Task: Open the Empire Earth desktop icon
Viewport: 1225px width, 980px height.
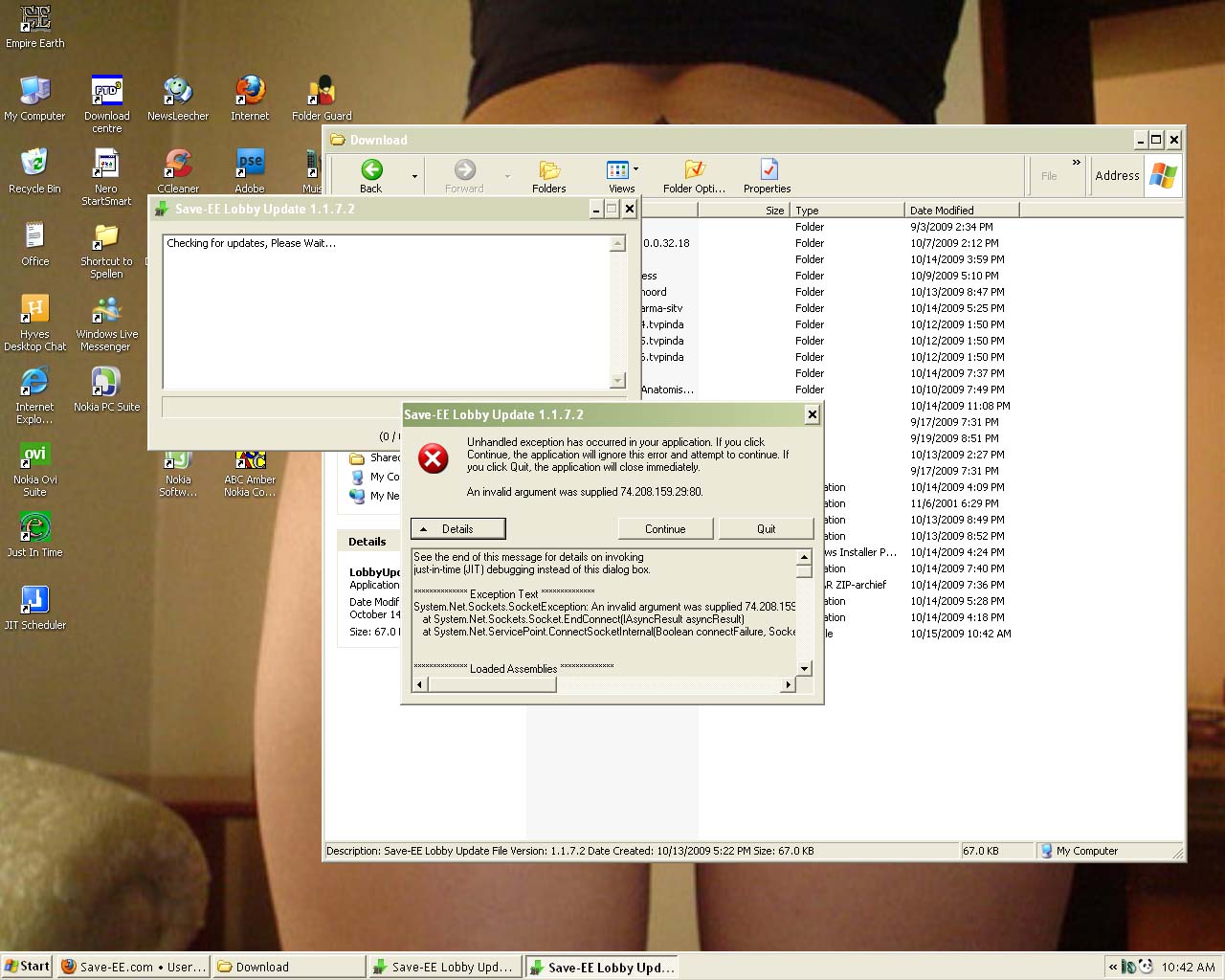Action: [35, 26]
